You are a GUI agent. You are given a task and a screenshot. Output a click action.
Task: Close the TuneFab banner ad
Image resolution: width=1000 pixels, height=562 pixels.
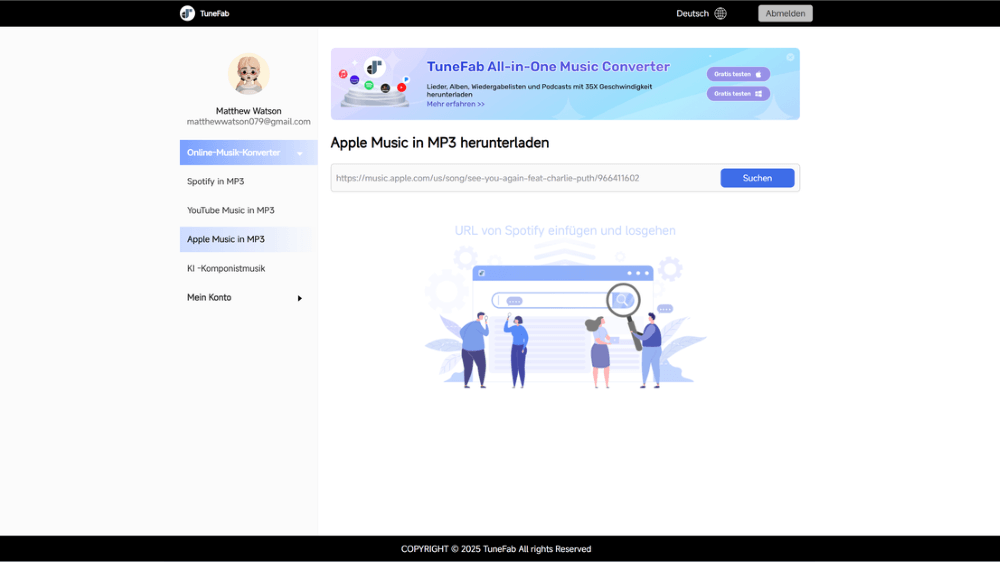tap(790, 57)
